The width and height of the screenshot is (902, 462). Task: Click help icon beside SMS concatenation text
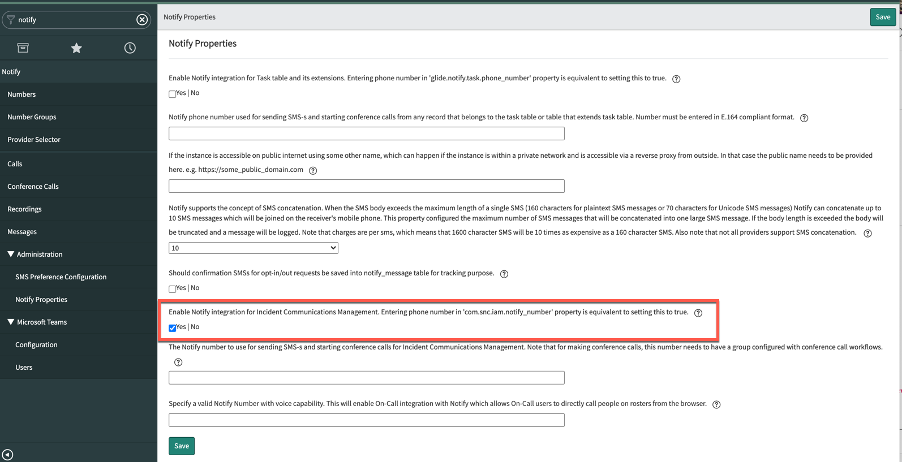[868, 234]
